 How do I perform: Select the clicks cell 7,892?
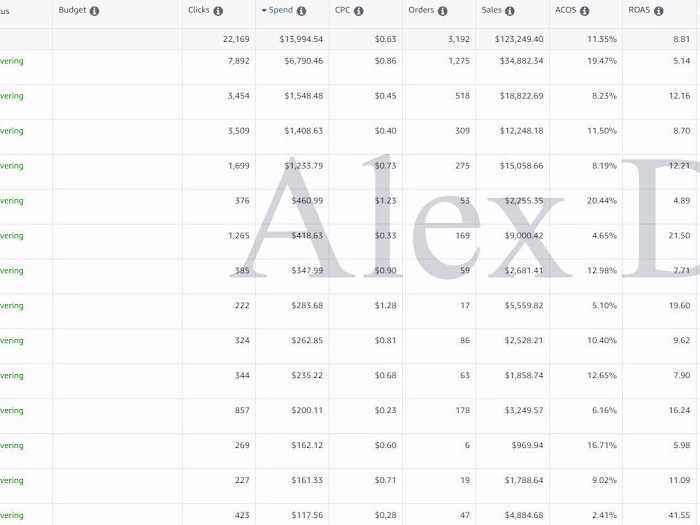[x=238, y=61]
